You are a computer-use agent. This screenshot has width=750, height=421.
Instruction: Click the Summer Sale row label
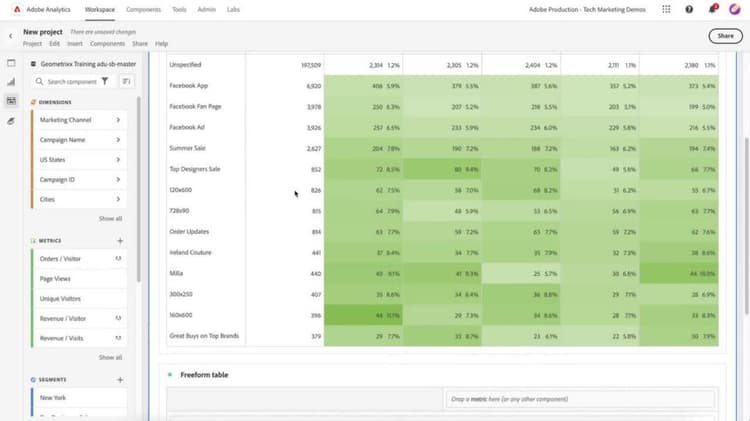[187, 148]
